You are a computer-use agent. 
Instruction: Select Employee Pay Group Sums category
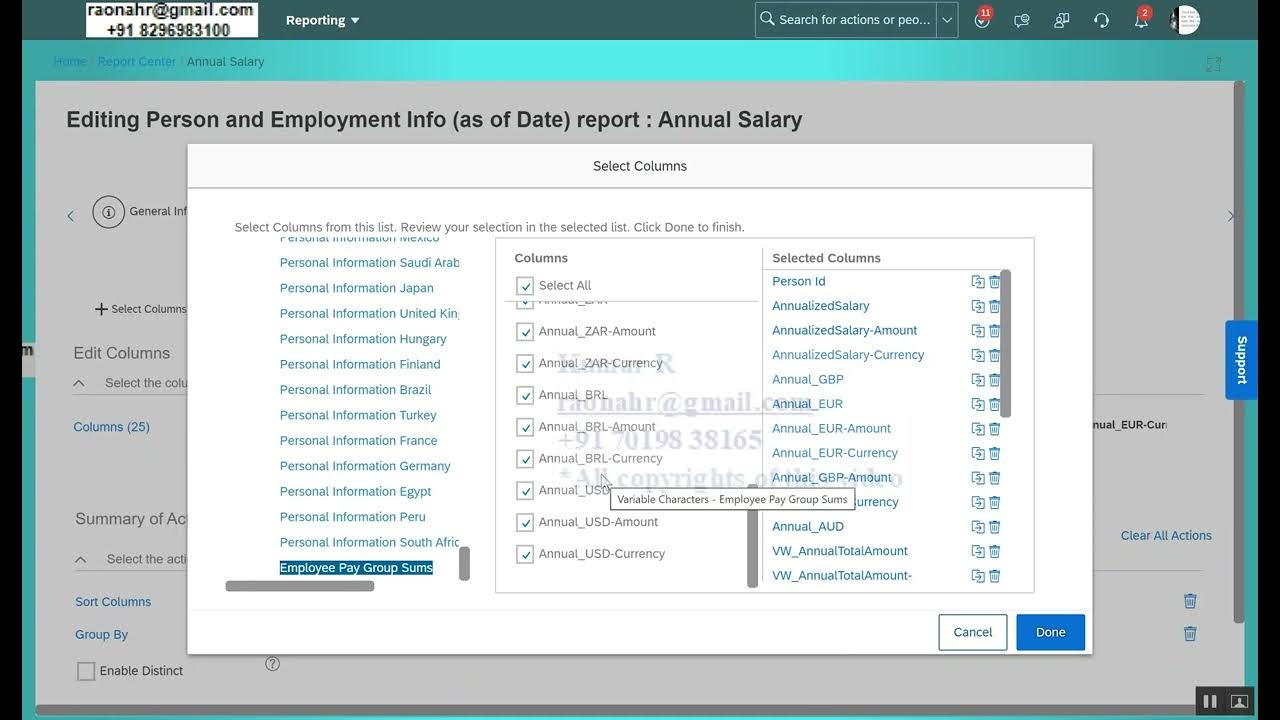coord(356,568)
